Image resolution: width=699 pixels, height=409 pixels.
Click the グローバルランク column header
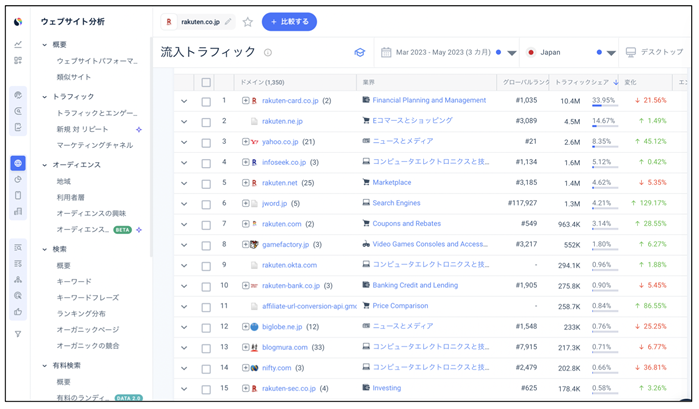526,83
